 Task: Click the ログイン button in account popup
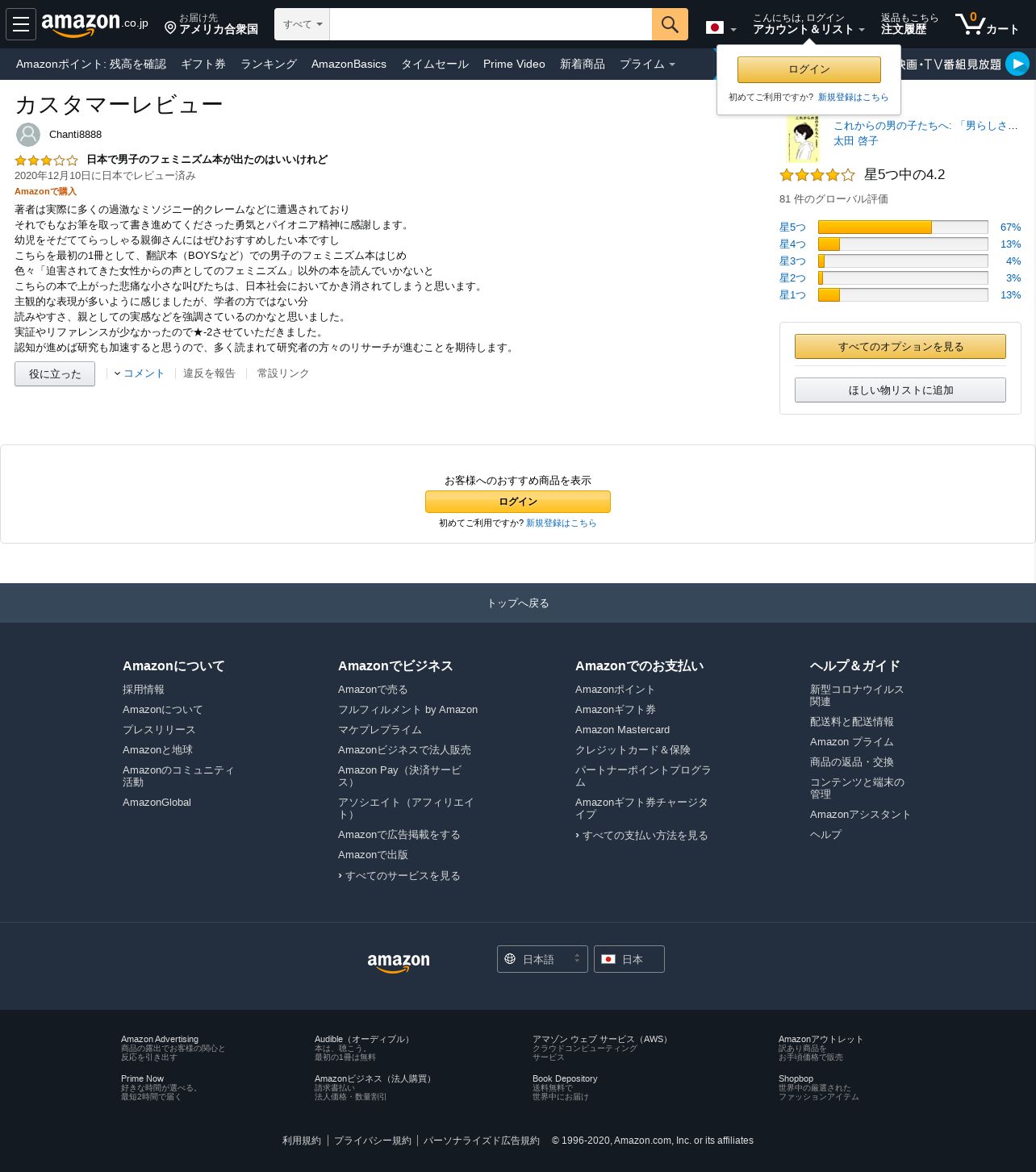pos(809,69)
